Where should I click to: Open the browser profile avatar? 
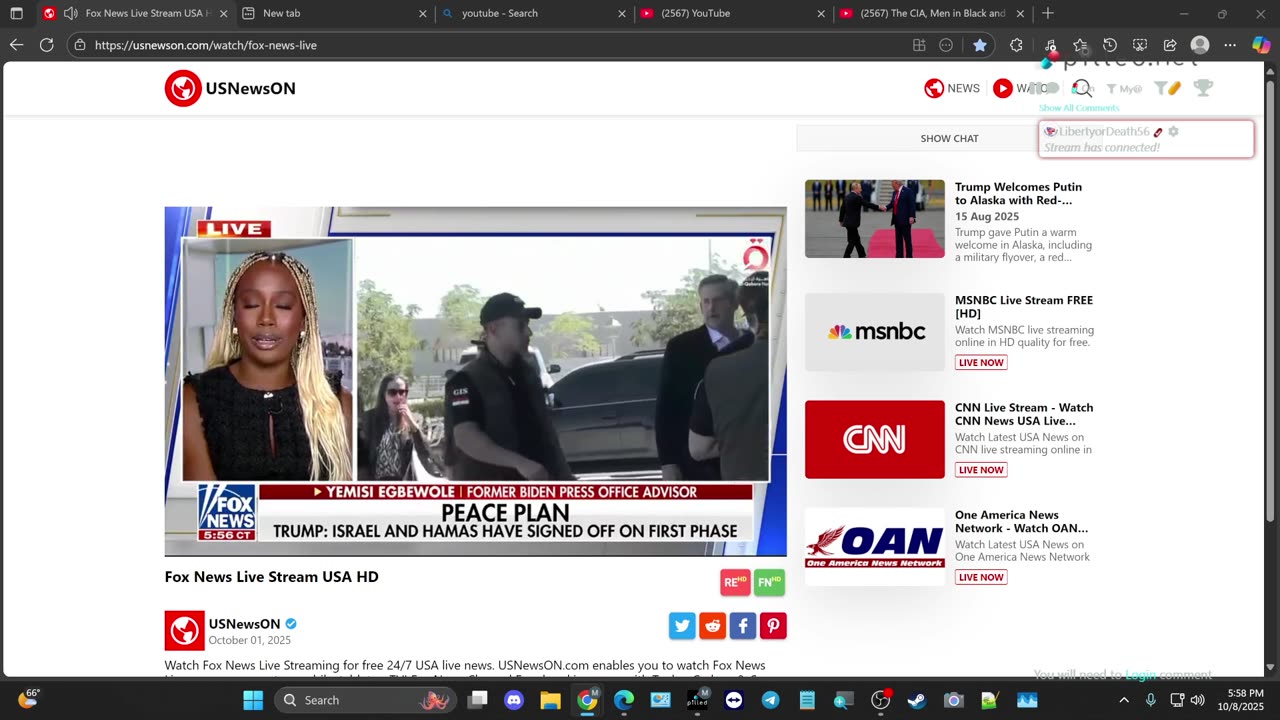click(x=1200, y=45)
